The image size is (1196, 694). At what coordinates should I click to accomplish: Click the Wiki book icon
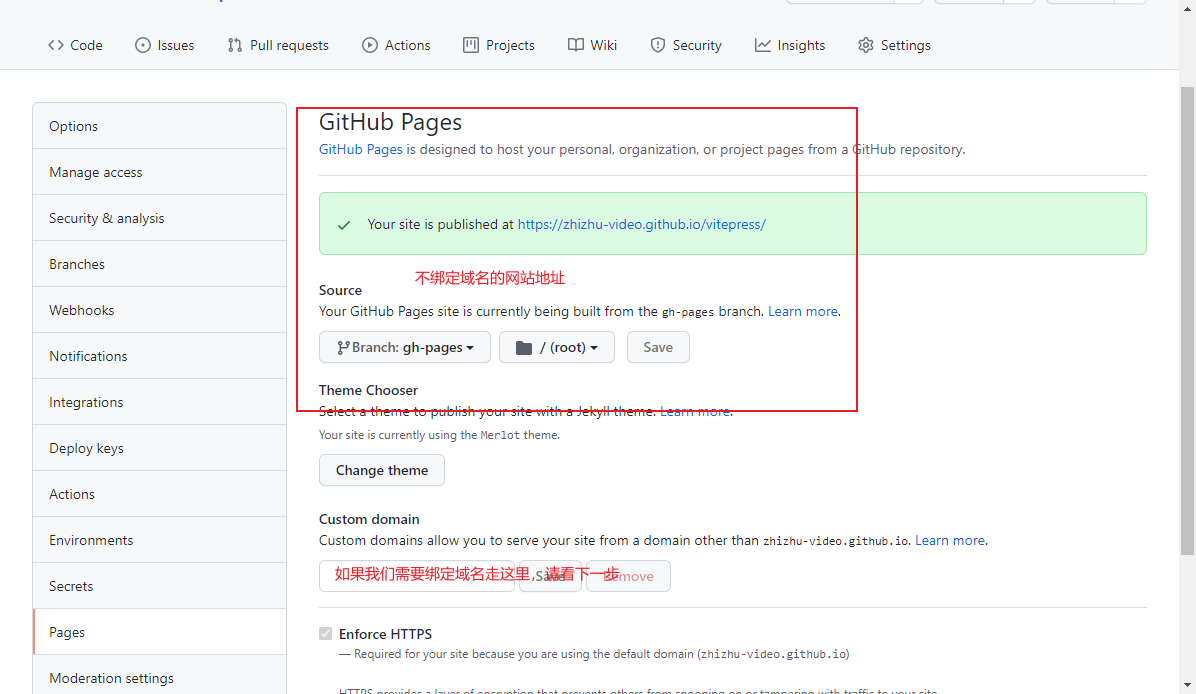[576, 45]
